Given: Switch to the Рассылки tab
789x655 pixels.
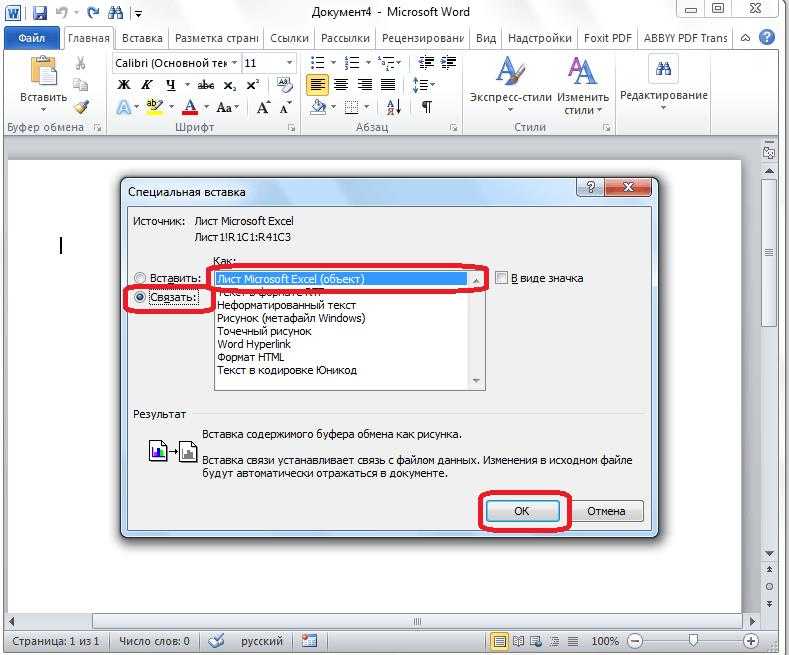Looking at the screenshot, I should coord(345,38).
